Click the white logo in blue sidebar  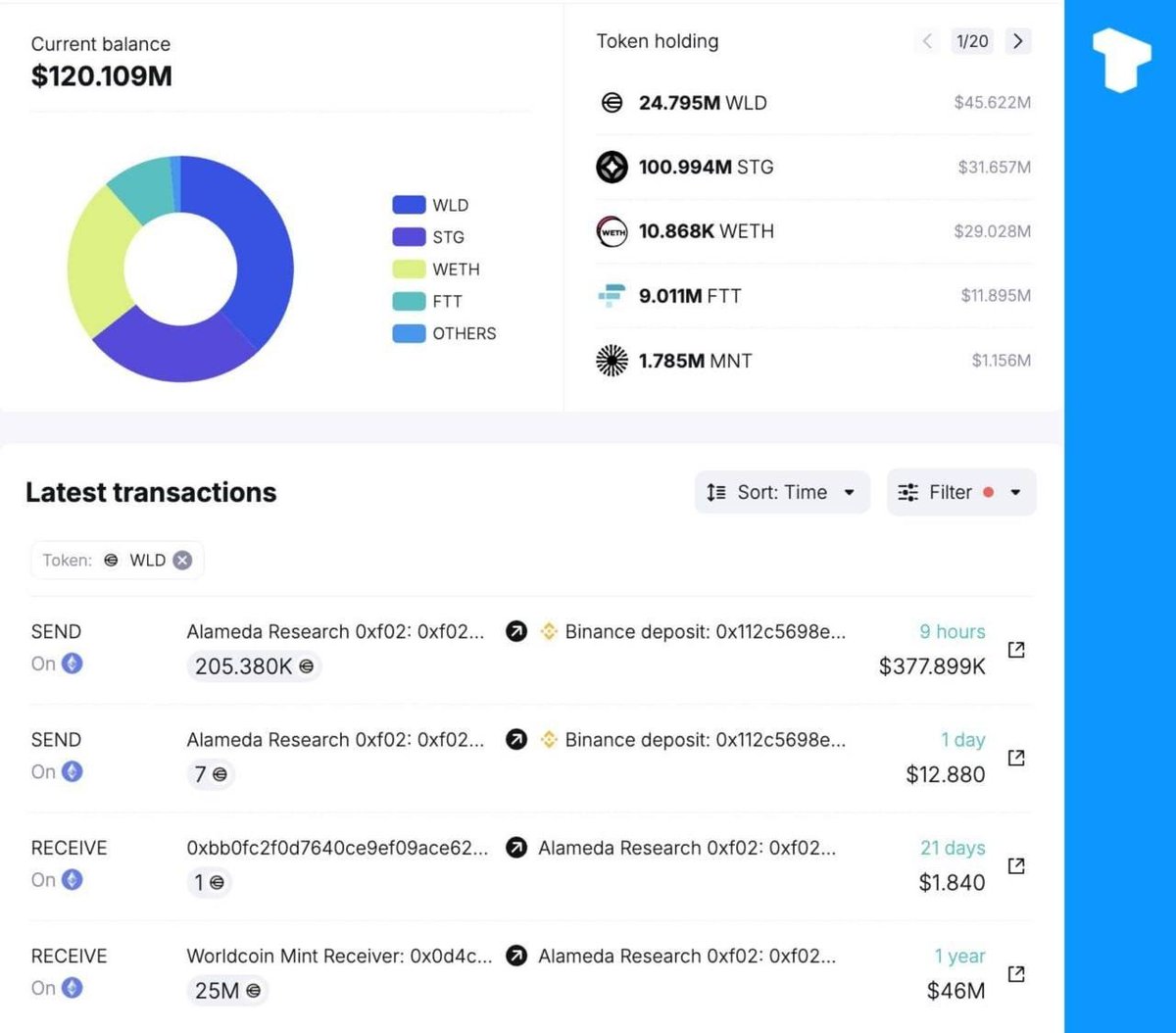pyautogui.click(x=1120, y=60)
